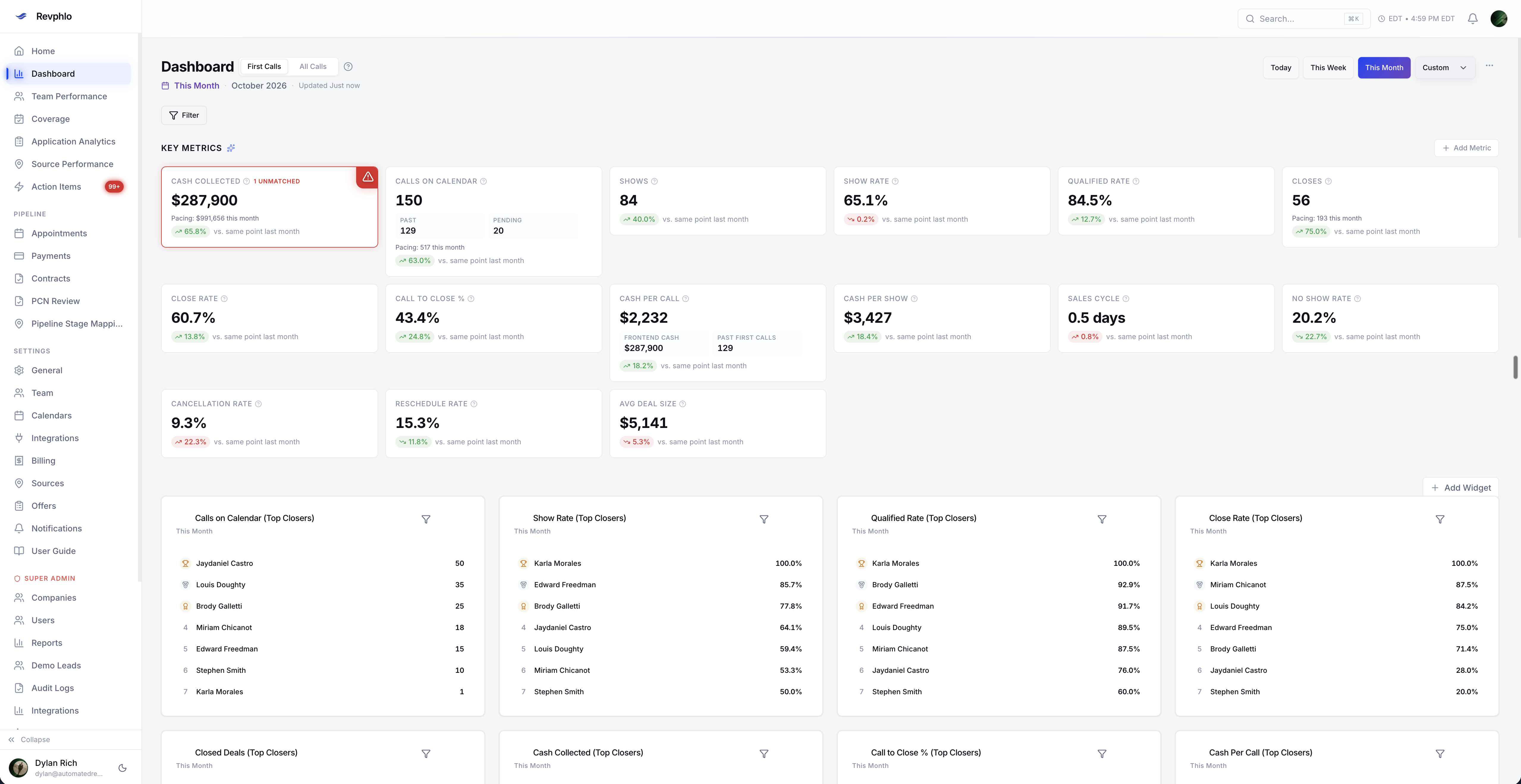The image size is (1521, 784).
Task: Click info icon next to Avg Deal Size
Action: coord(683,404)
